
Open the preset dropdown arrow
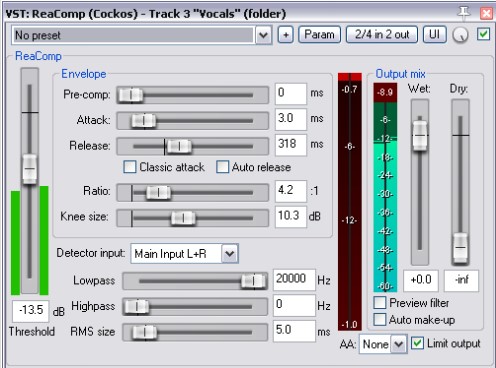[x=263, y=35]
